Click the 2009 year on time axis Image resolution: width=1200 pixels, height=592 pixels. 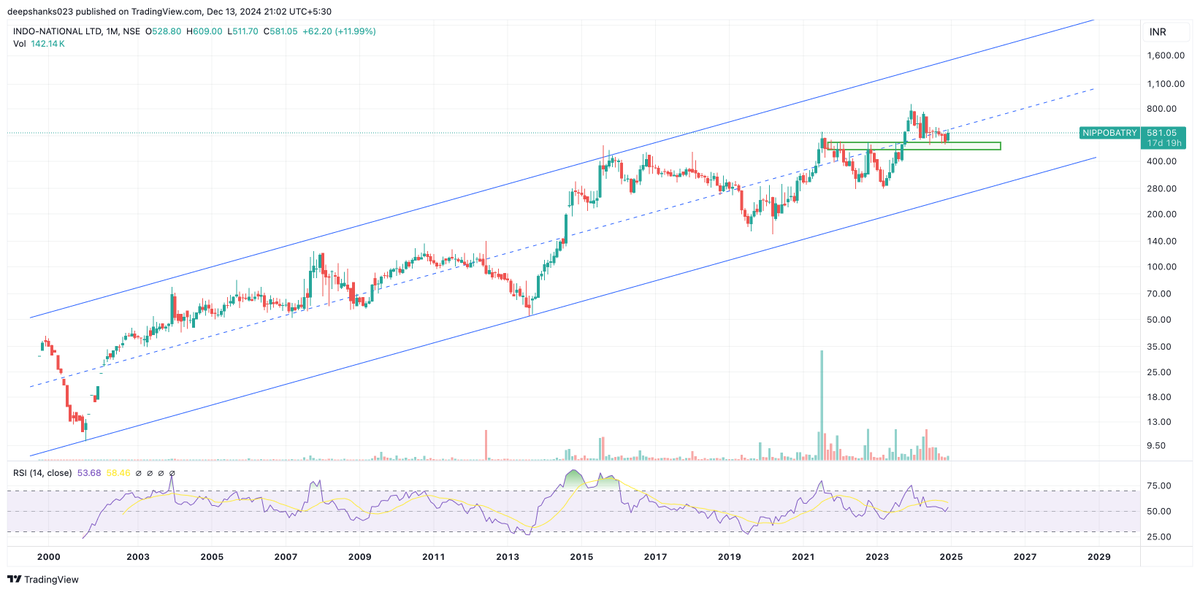pyautogui.click(x=360, y=556)
